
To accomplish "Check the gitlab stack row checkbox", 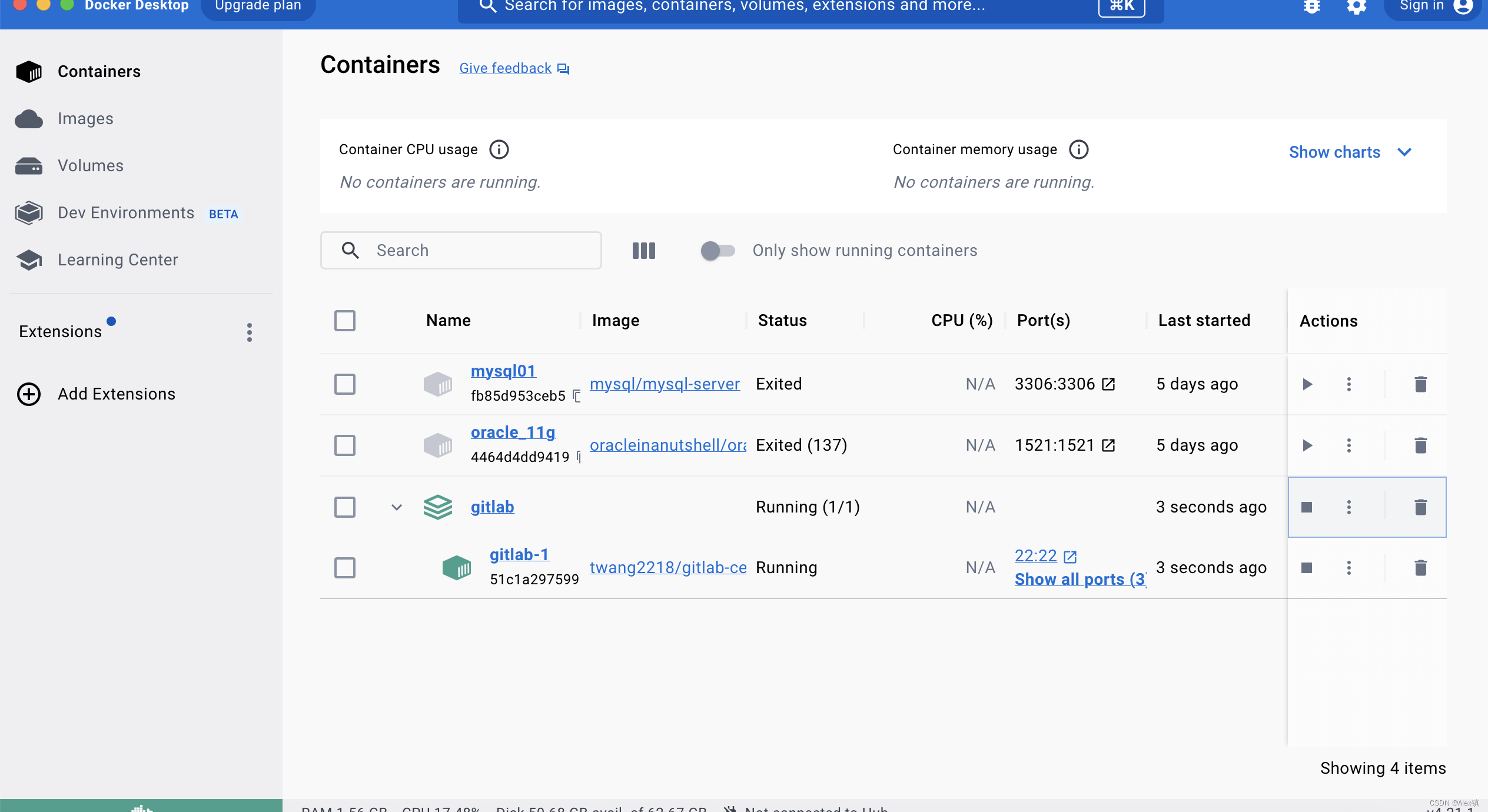I will pos(345,507).
